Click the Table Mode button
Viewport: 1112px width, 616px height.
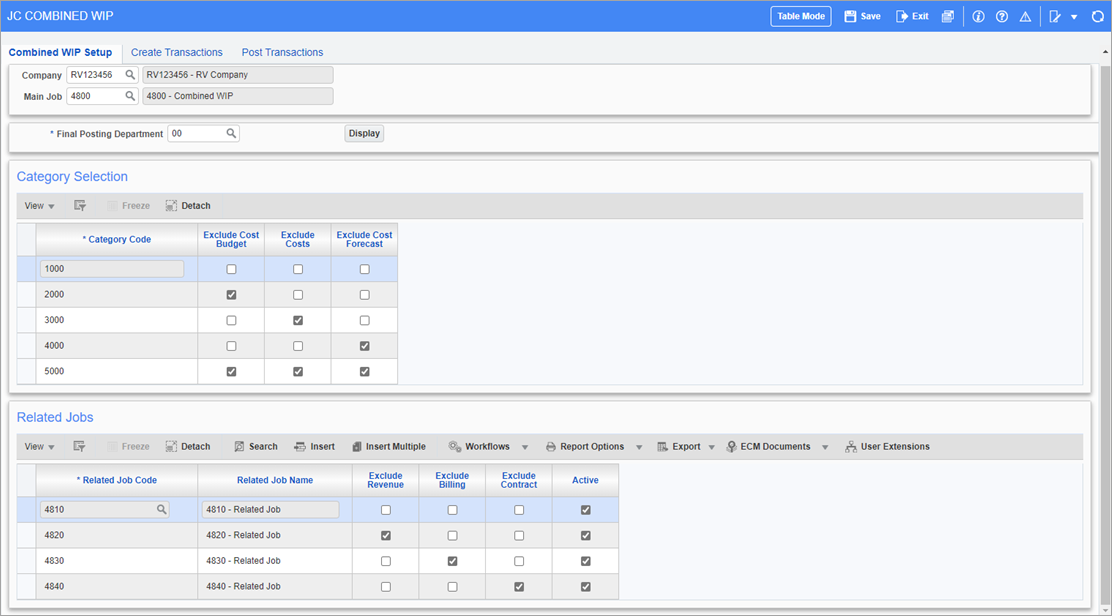[x=801, y=16]
